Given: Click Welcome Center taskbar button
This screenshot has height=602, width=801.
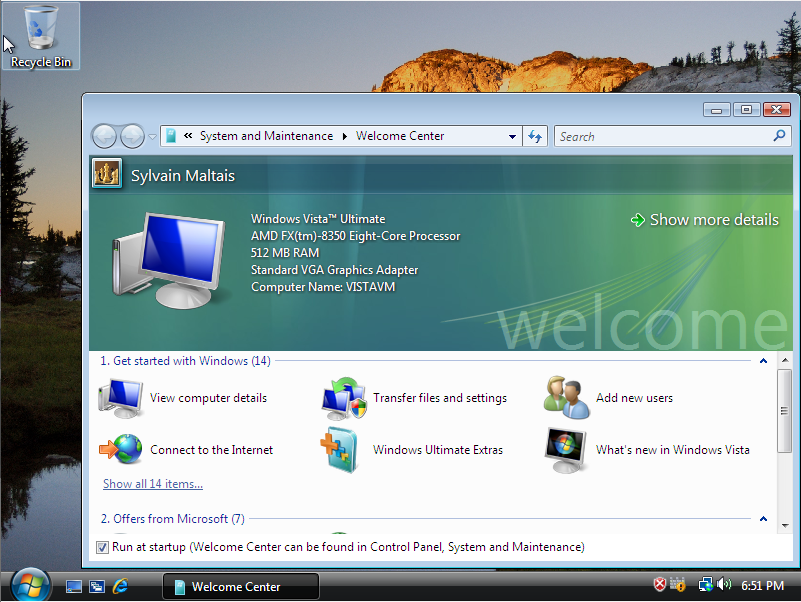Looking at the screenshot, I should pyautogui.click(x=241, y=586).
